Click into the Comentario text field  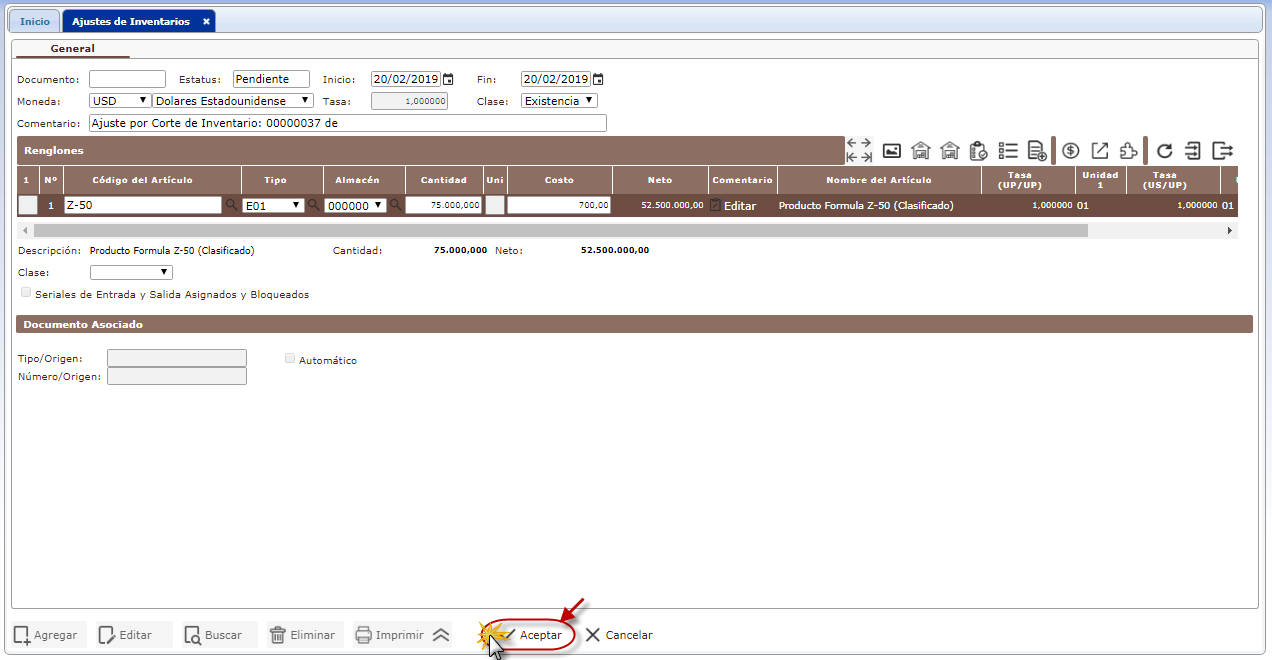tap(347, 123)
